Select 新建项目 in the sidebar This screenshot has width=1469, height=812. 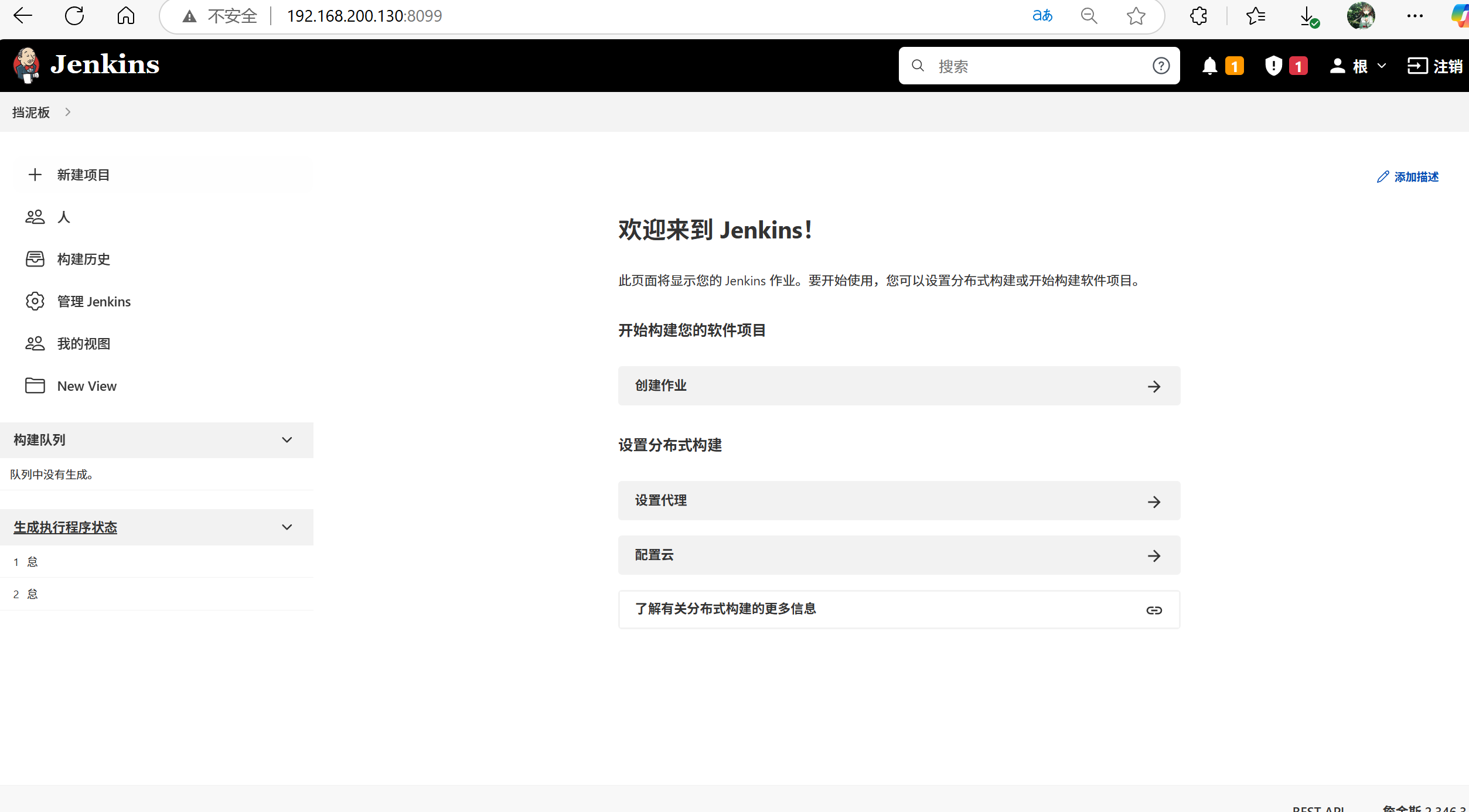[x=83, y=175]
